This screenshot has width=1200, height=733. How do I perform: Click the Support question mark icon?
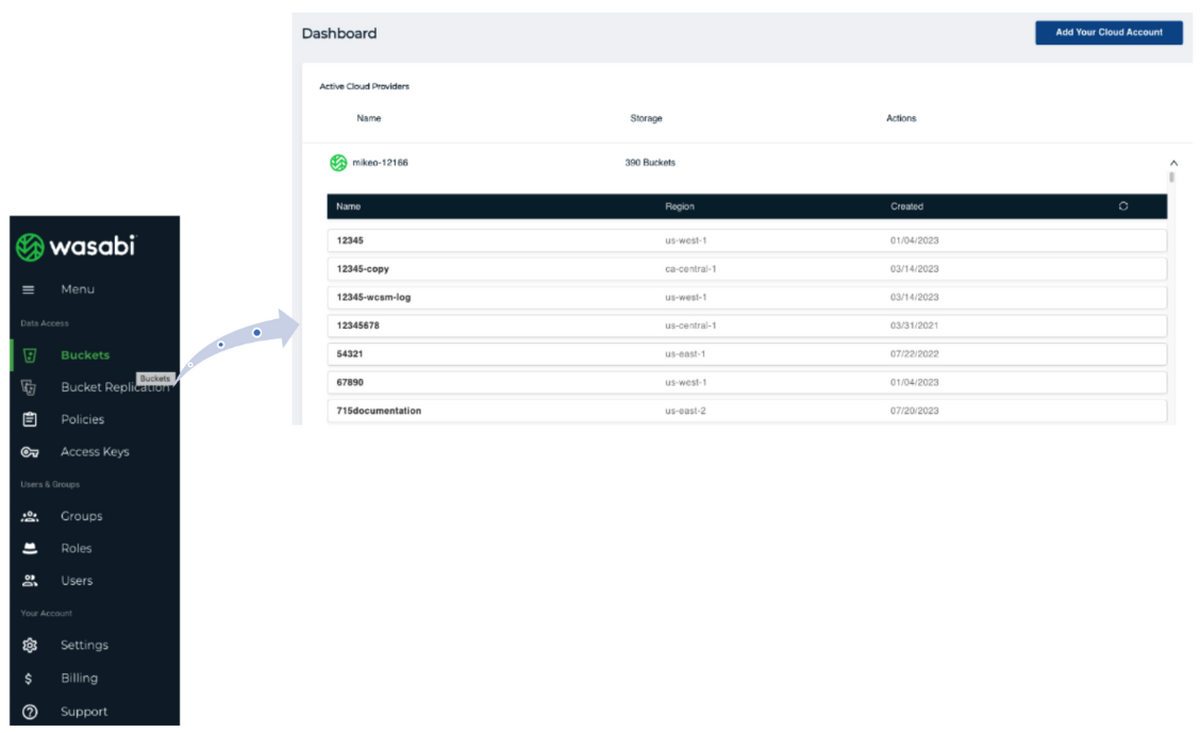pyautogui.click(x=30, y=712)
